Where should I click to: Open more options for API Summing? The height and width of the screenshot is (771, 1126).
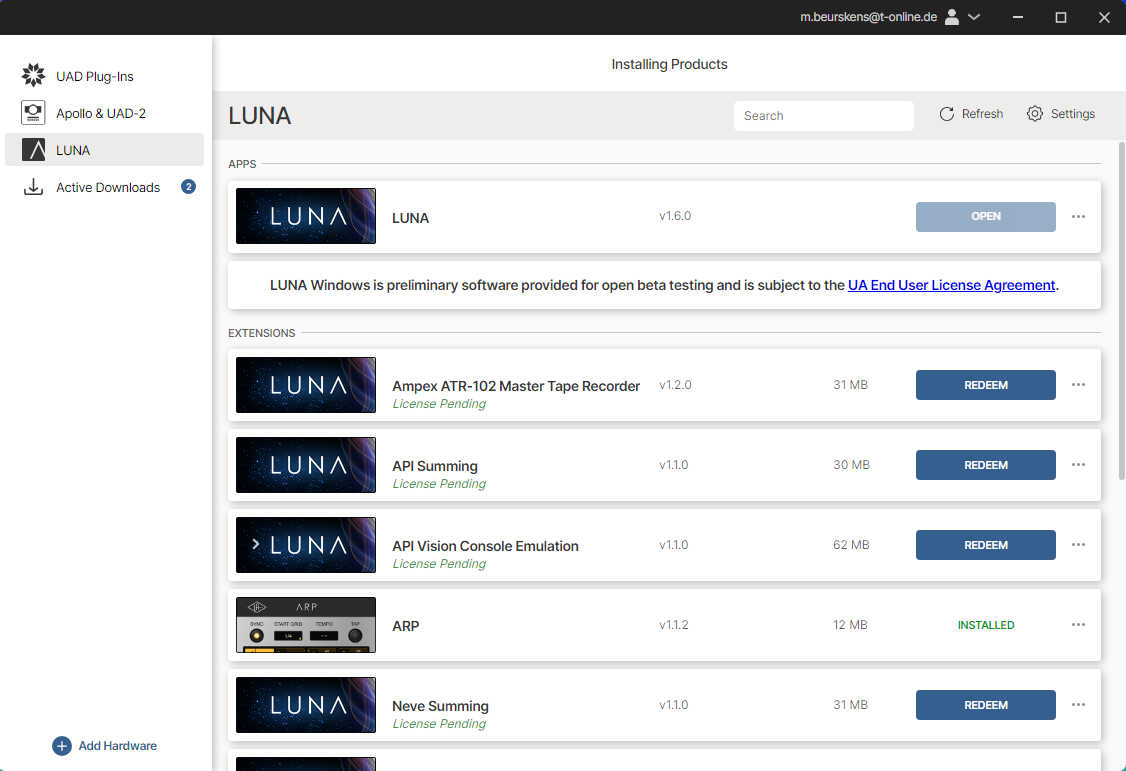pyautogui.click(x=1078, y=464)
